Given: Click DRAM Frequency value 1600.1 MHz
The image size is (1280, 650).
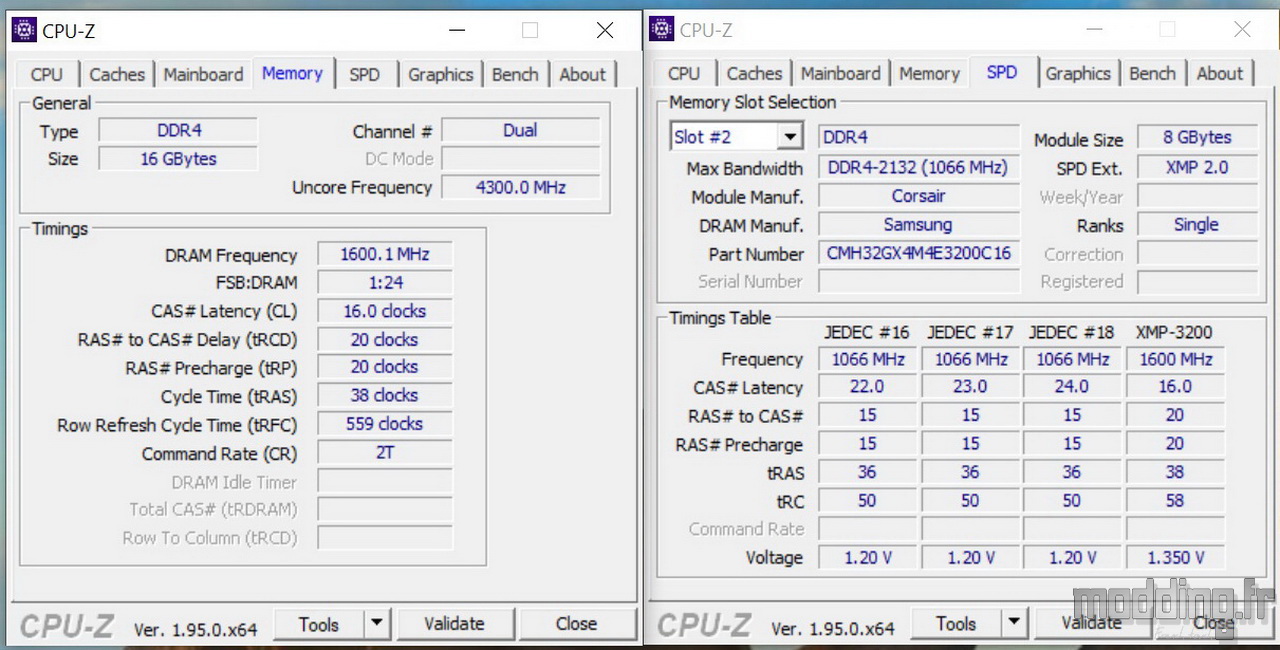Looking at the screenshot, I should point(385,255).
